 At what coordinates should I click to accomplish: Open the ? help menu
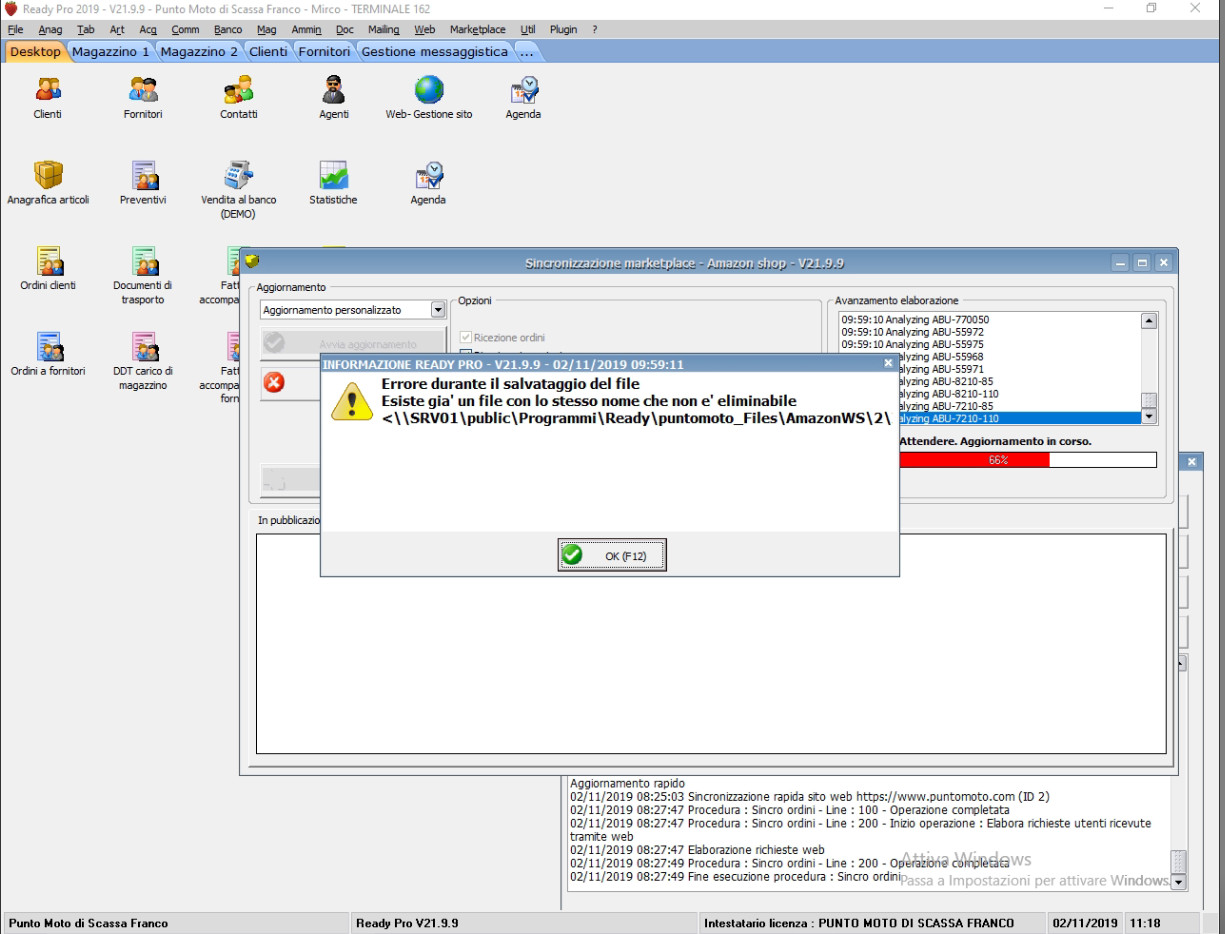(x=595, y=30)
